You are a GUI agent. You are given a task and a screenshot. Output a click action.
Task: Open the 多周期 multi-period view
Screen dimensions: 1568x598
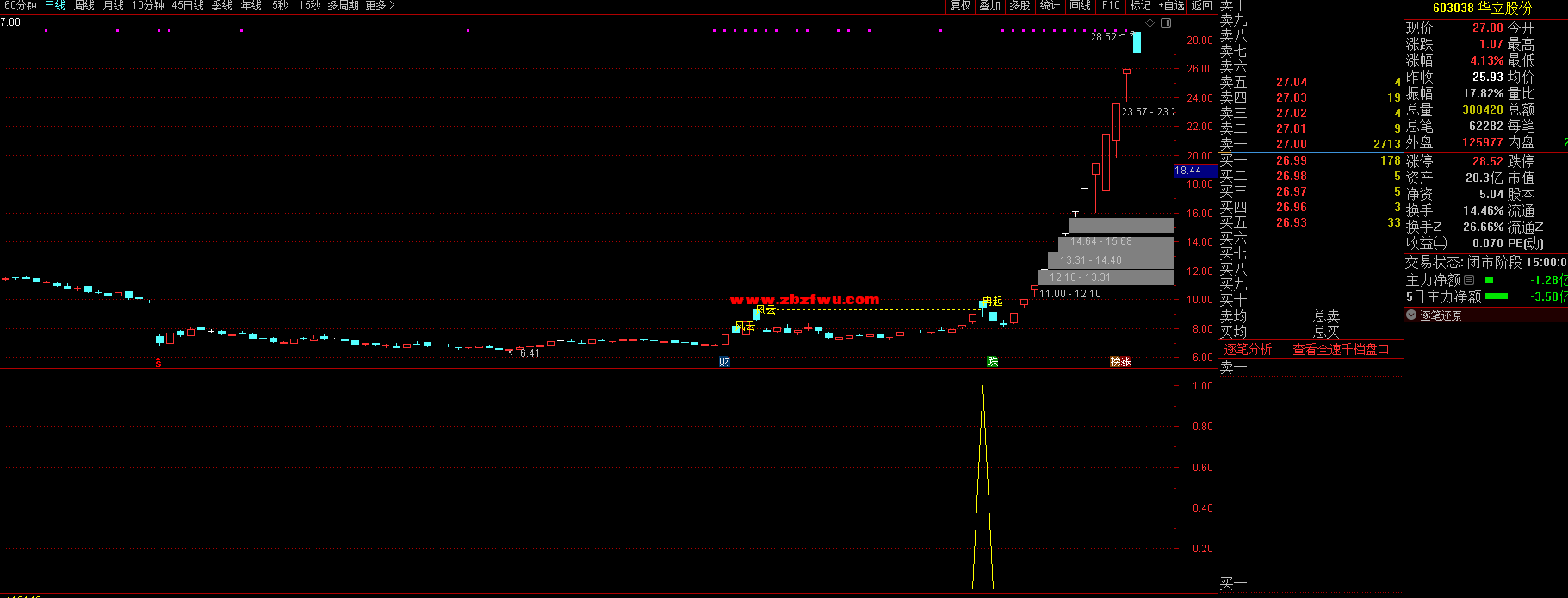coord(343,6)
